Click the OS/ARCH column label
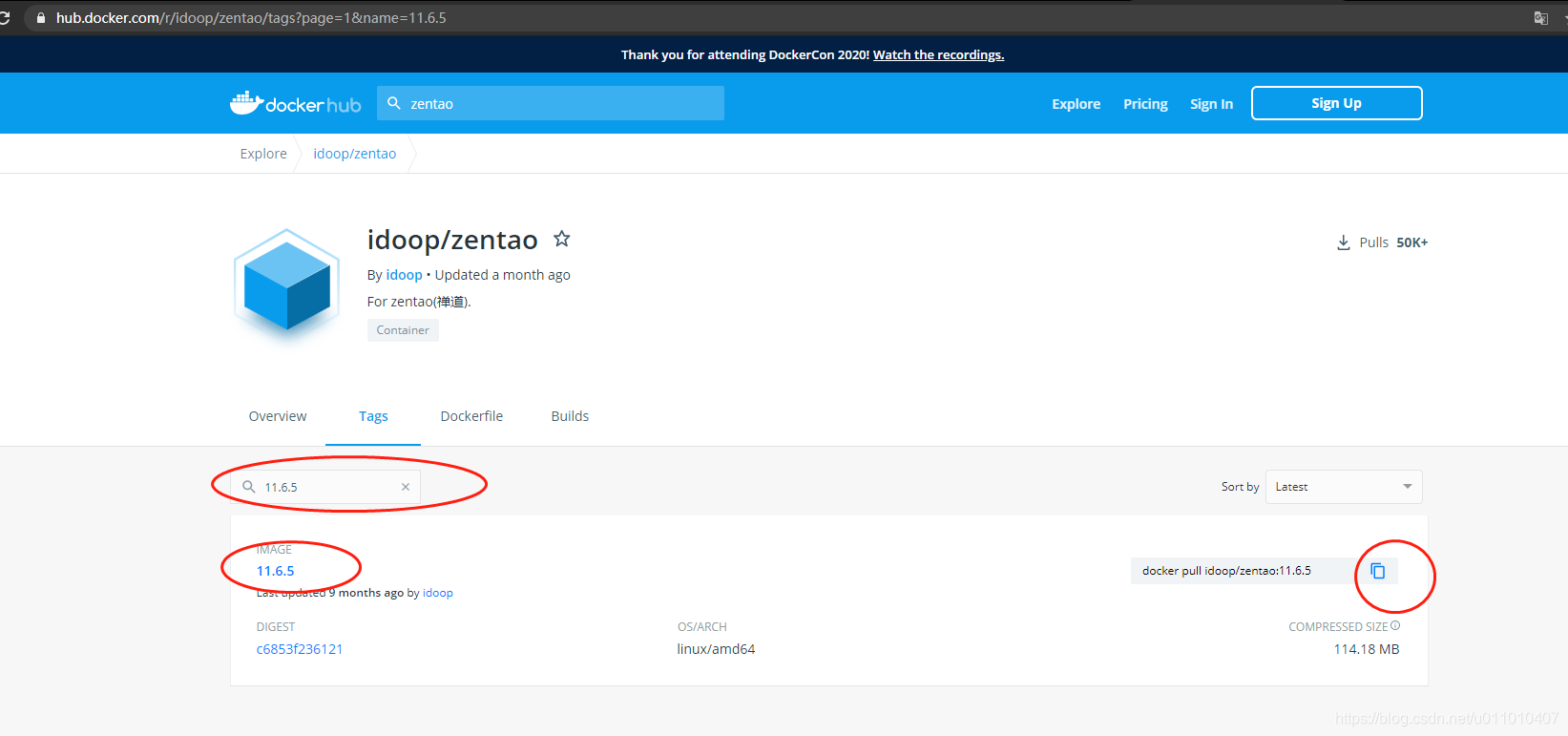The width and height of the screenshot is (1568, 736). pos(702,627)
